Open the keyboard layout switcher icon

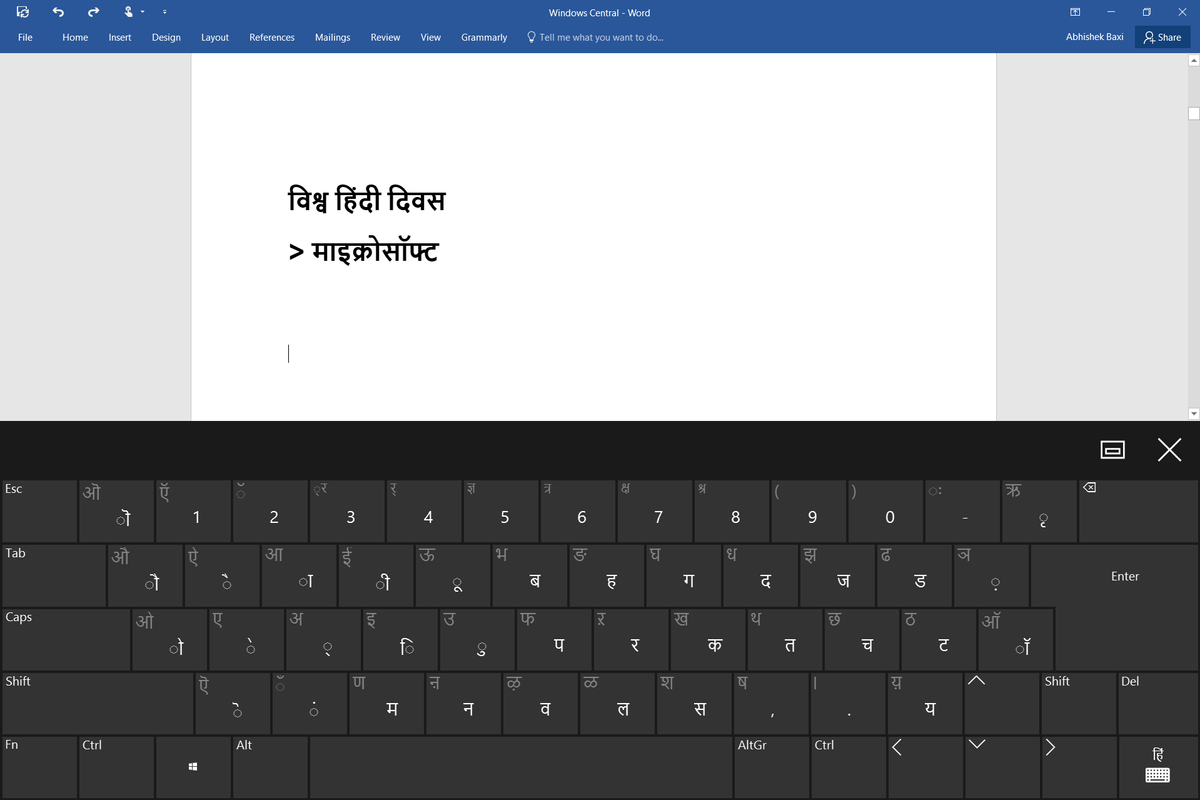[x=1157, y=765]
